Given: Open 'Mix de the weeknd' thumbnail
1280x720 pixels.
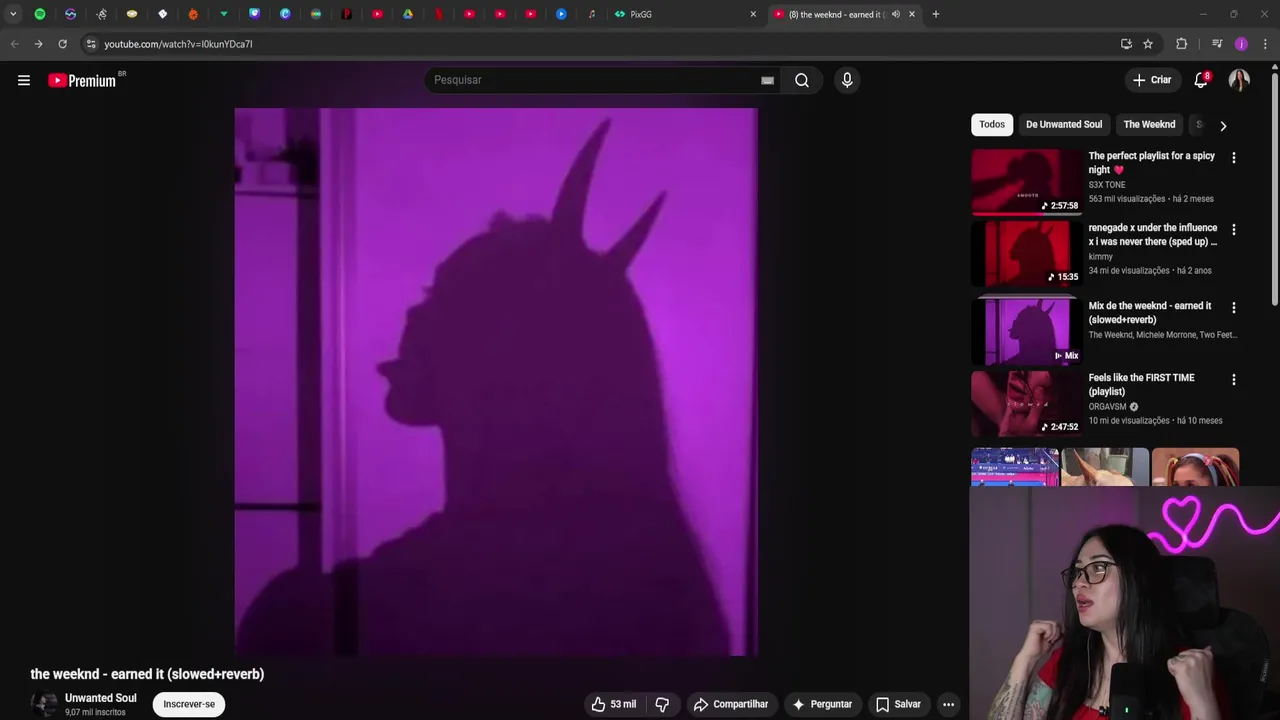Looking at the screenshot, I should 1026,332.
